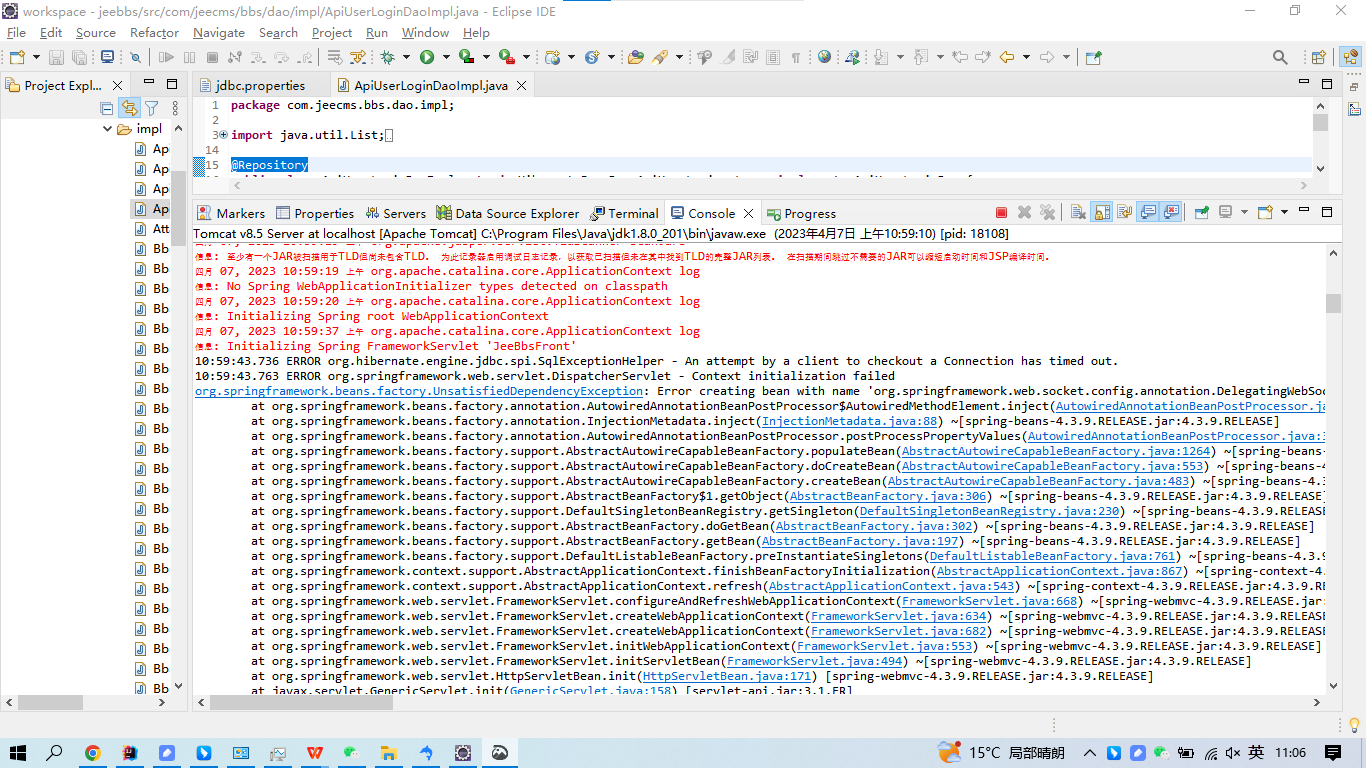Click the green Run button in the toolbar
Screen dimensions: 1366x768
[427, 58]
